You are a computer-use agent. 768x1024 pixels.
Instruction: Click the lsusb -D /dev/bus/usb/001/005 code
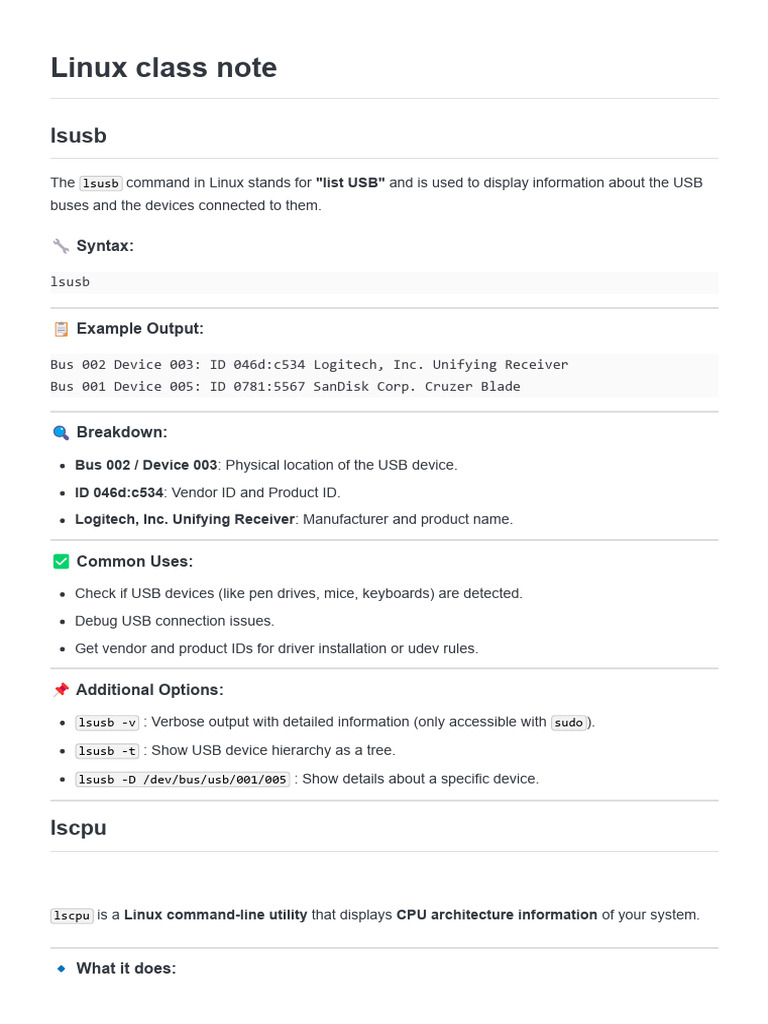[182, 780]
